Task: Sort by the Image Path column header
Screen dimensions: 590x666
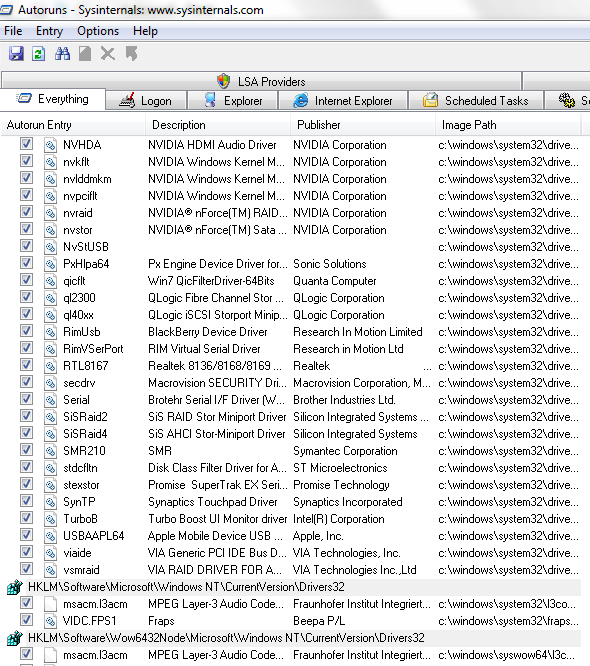Action: tap(508, 125)
